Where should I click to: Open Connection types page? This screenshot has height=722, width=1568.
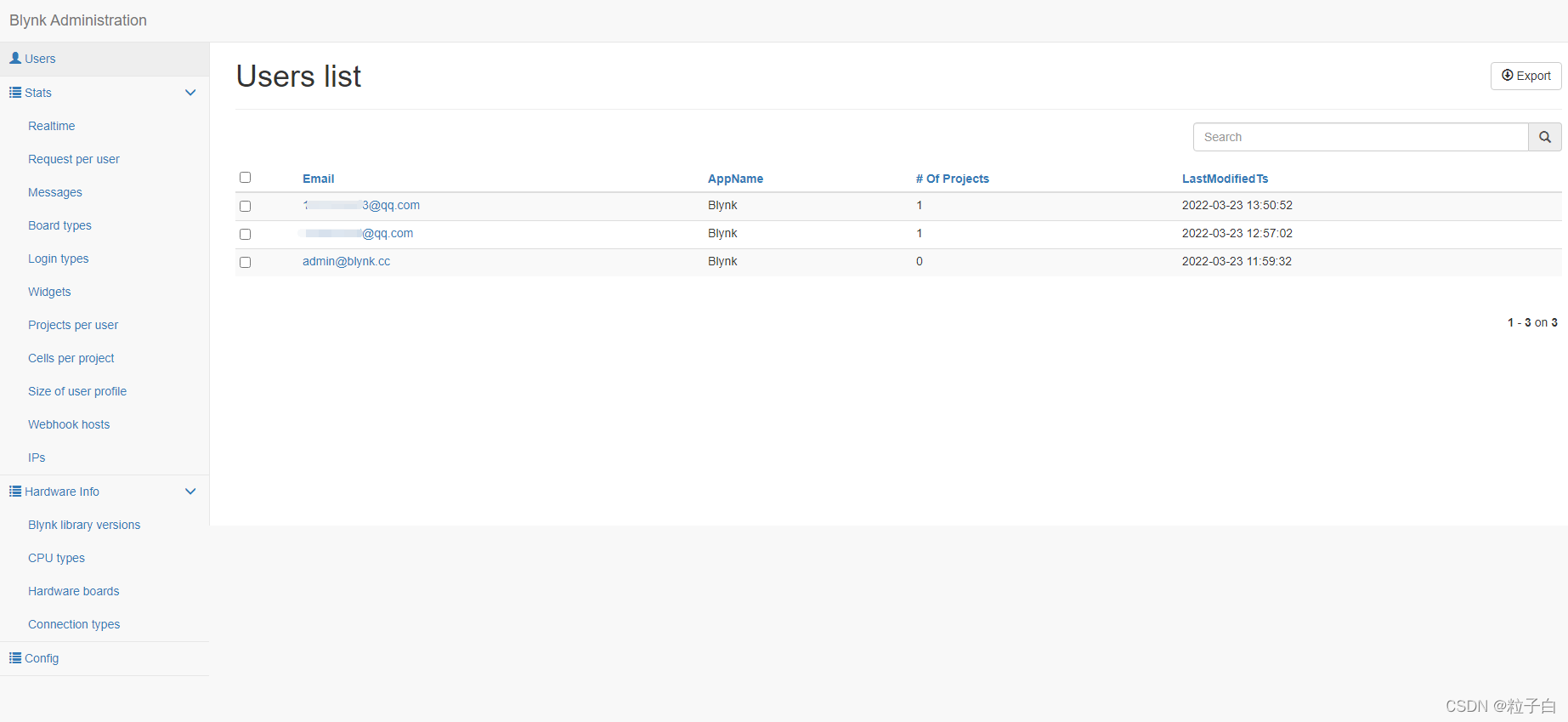[74, 624]
